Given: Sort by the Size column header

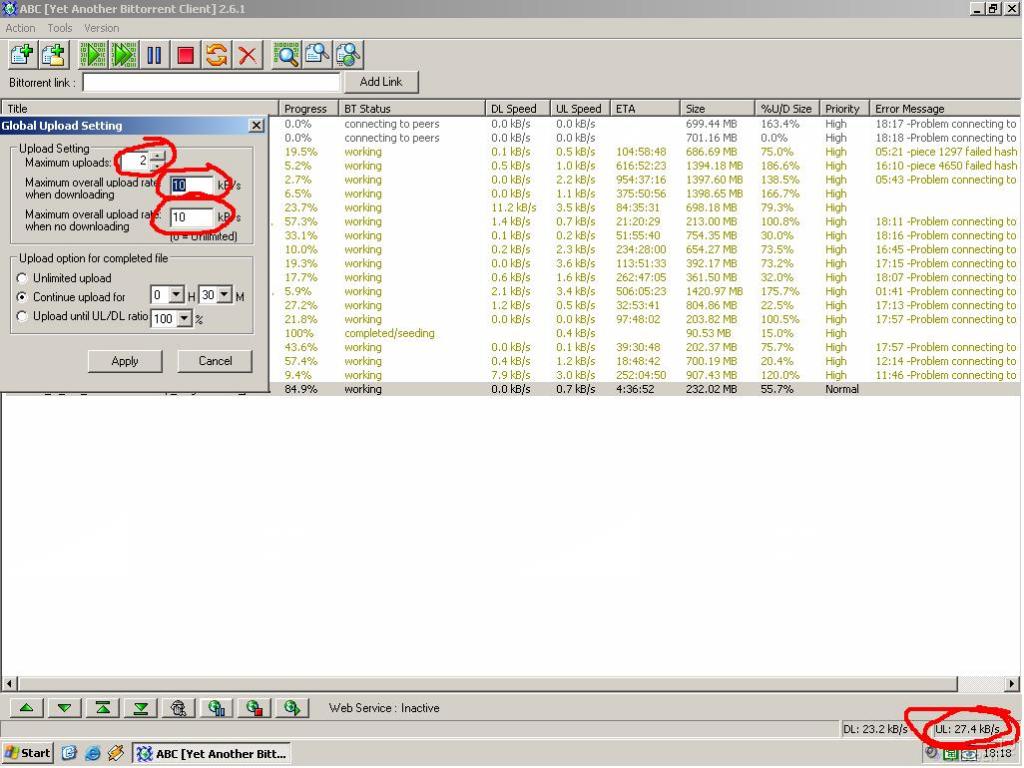Looking at the screenshot, I should coord(717,108).
